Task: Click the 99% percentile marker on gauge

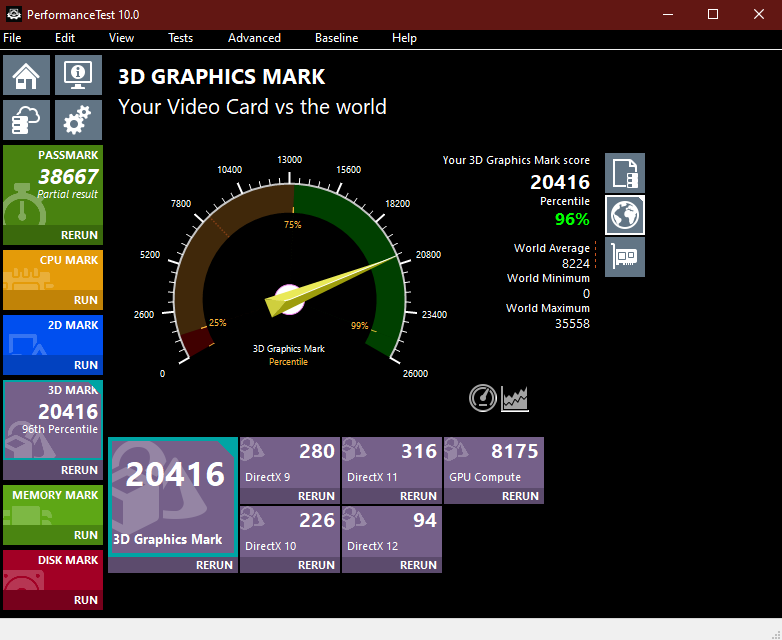Action: [360, 326]
